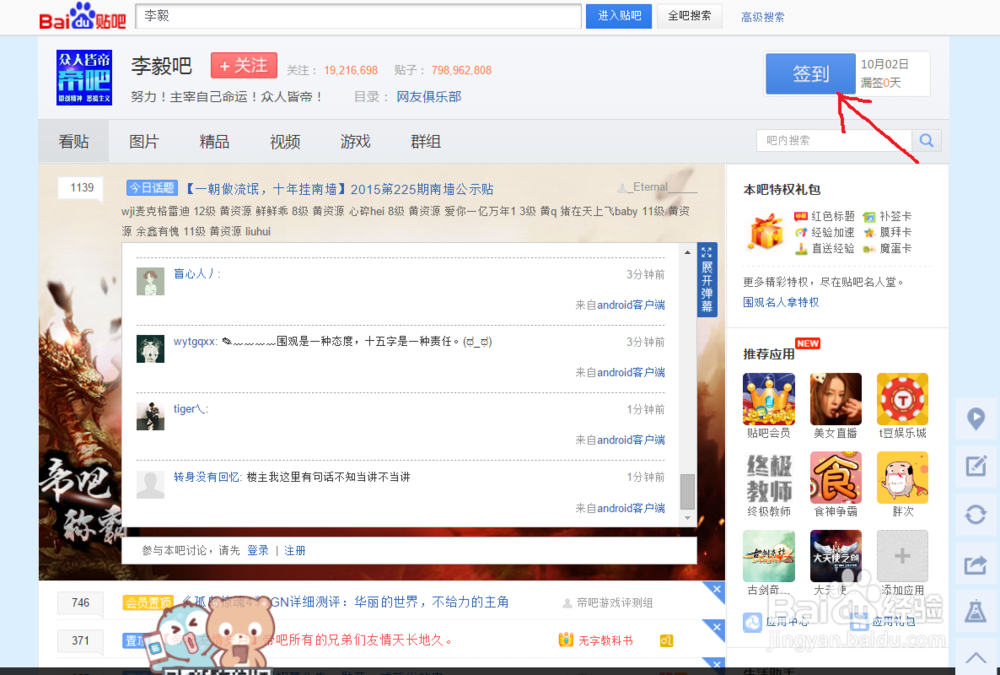Viewport: 1000px width, 675px height.
Task: Open the 终极教师 app icon
Action: point(769,477)
